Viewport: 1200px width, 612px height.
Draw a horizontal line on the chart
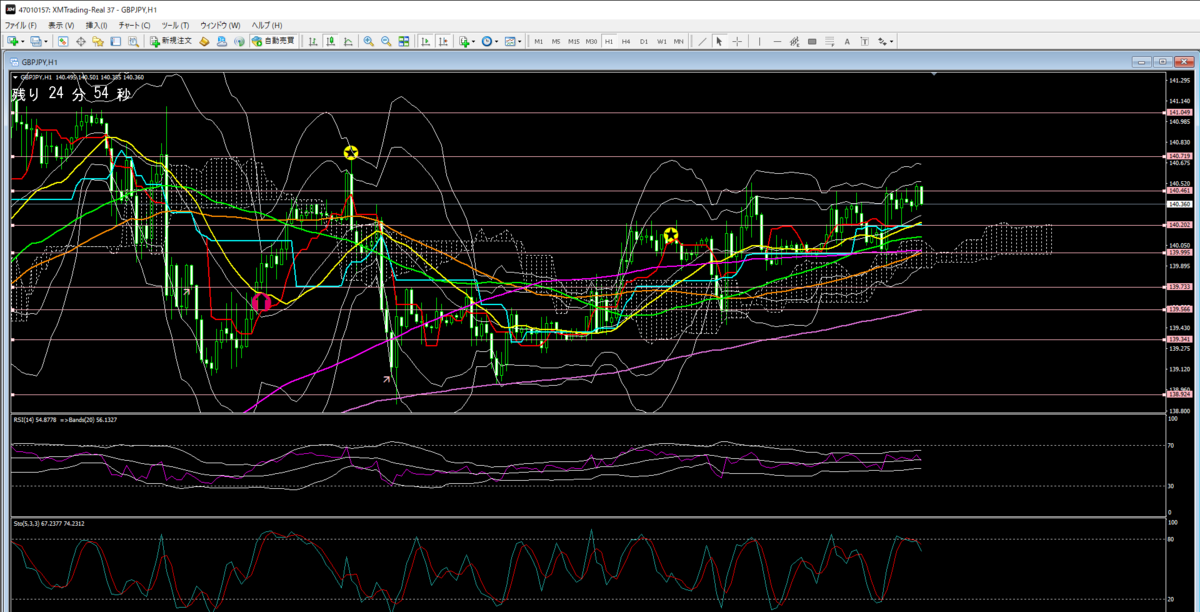point(777,41)
